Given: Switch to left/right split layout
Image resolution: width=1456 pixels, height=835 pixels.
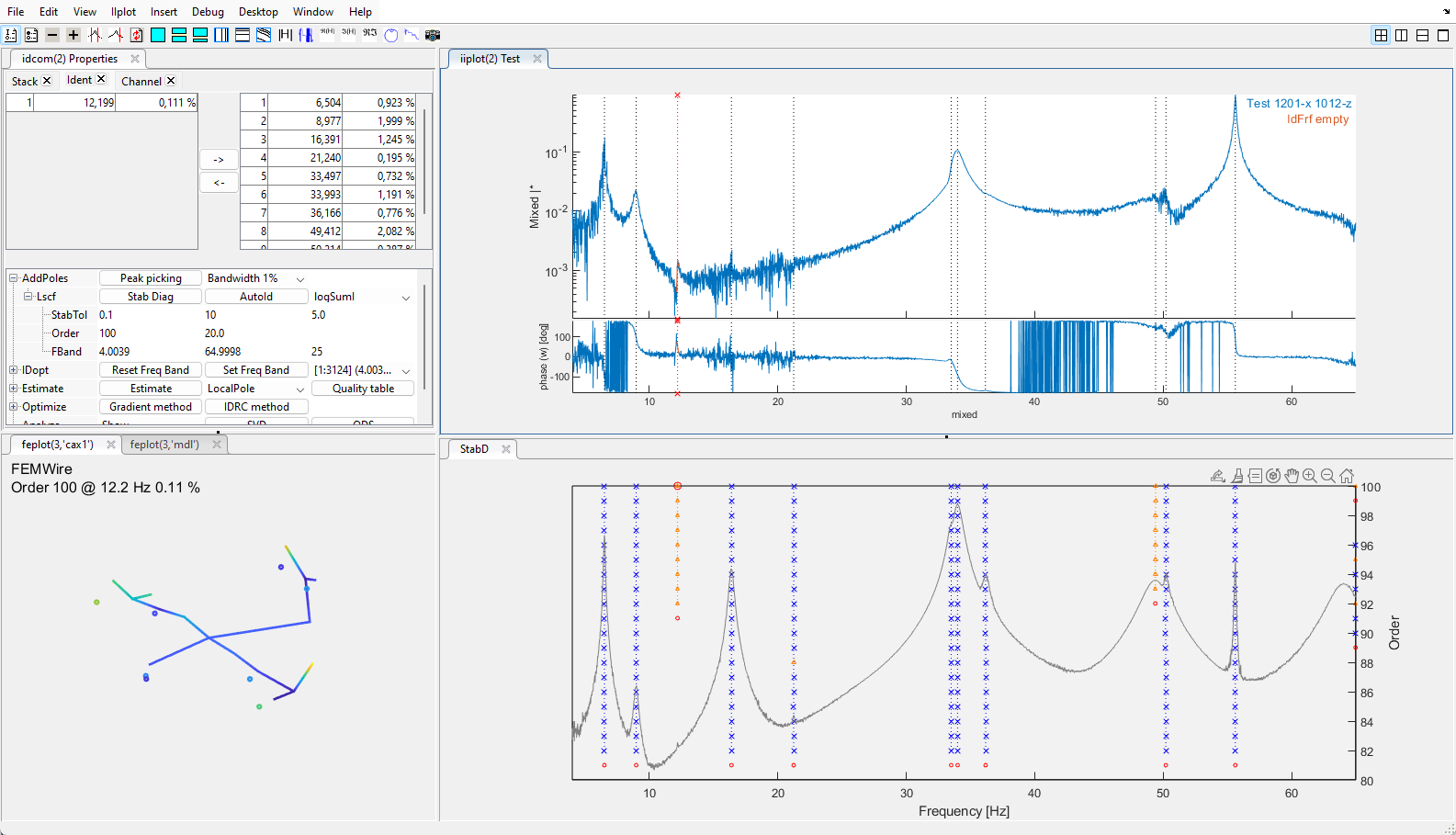Looking at the screenshot, I should click(1402, 35).
